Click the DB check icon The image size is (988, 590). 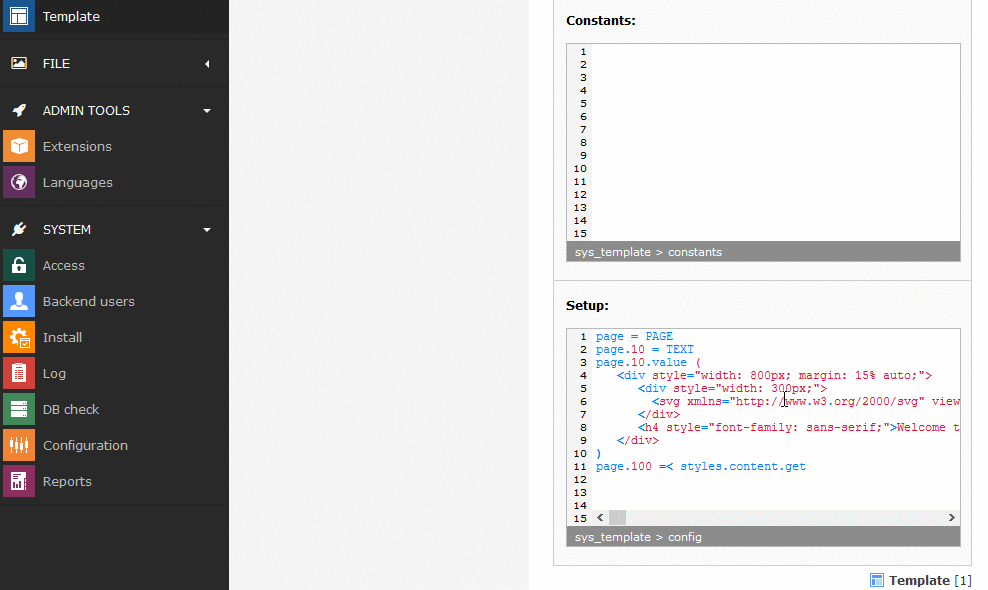(x=19, y=409)
